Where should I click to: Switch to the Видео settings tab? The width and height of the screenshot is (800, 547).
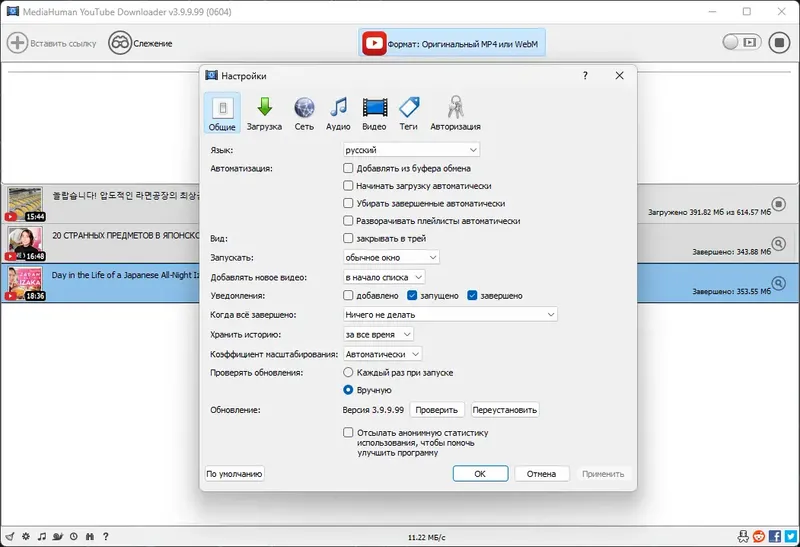point(374,113)
